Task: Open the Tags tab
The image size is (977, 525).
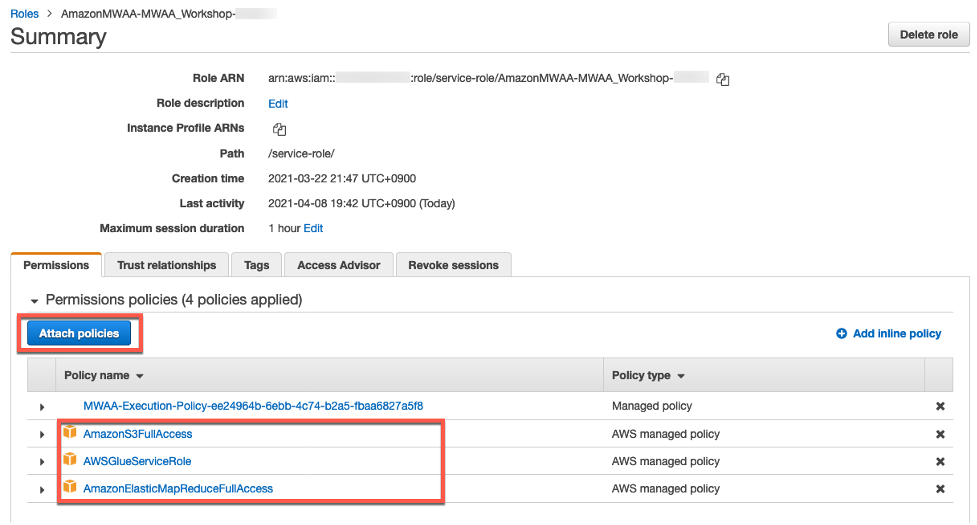Action: point(256,265)
